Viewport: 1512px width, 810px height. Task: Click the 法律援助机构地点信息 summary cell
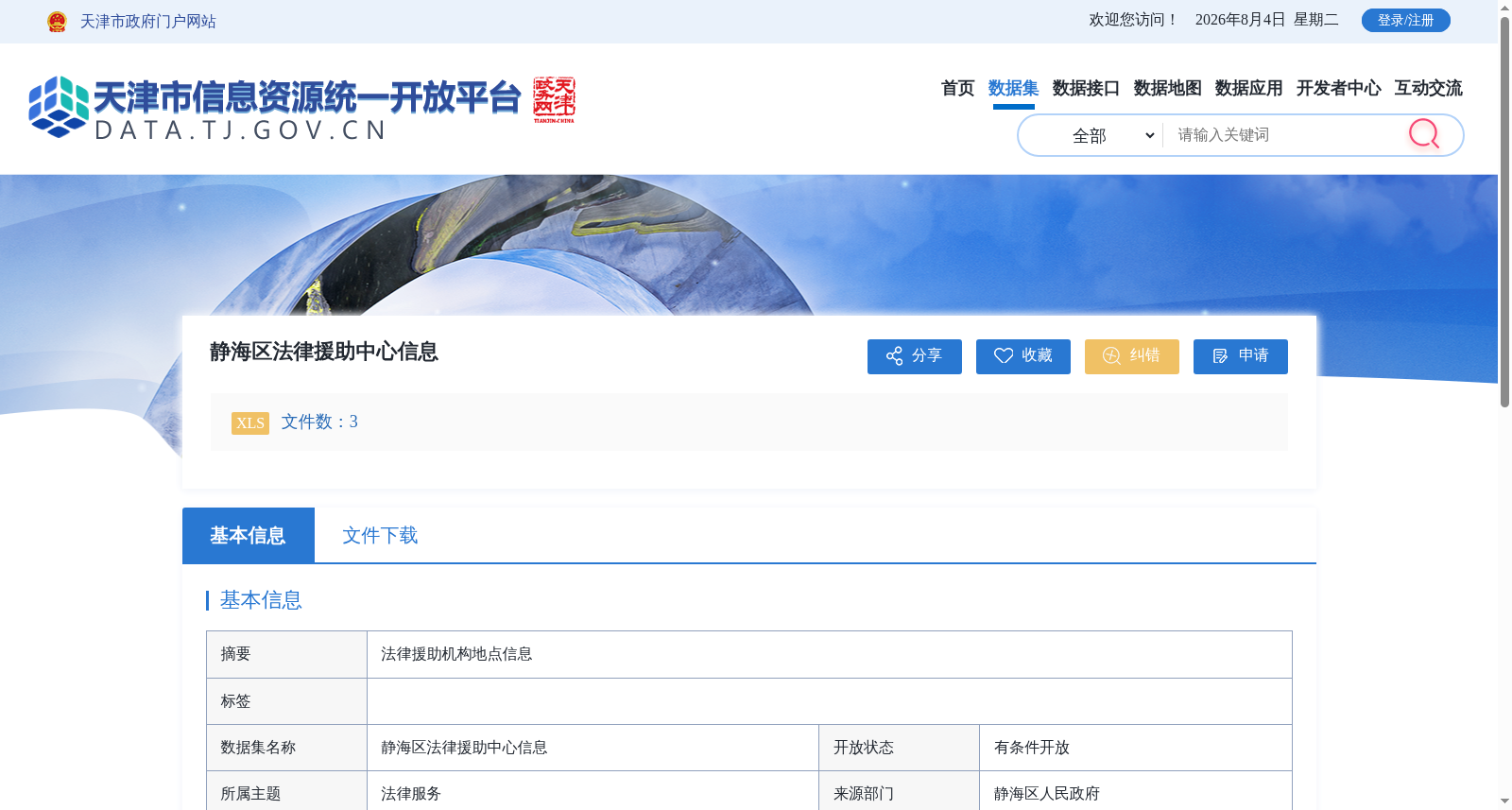click(x=829, y=654)
